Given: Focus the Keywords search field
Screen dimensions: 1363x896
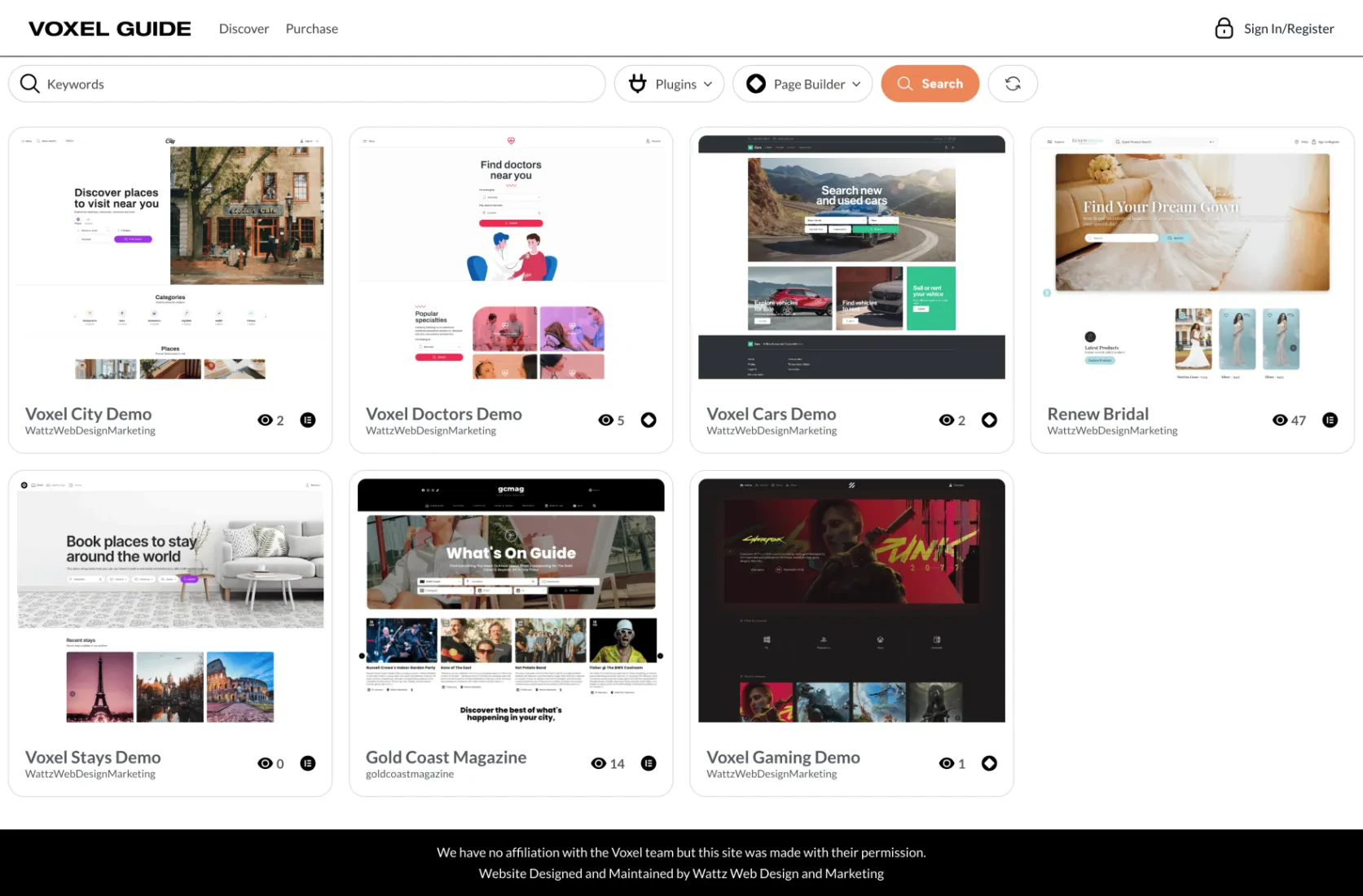Looking at the screenshot, I should pos(307,84).
